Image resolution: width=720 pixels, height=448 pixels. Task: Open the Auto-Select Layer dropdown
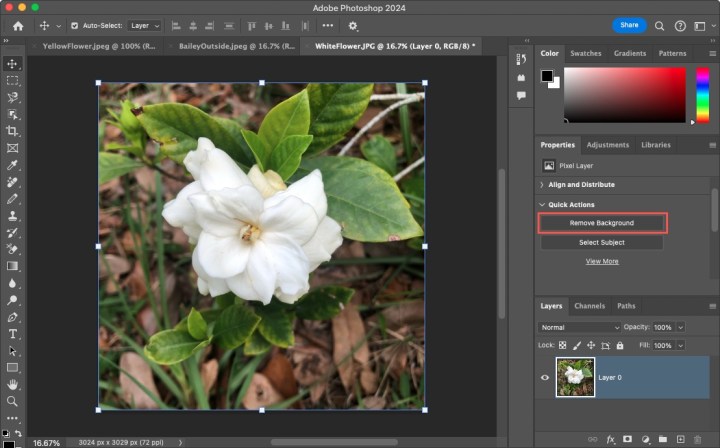tap(145, 25)
